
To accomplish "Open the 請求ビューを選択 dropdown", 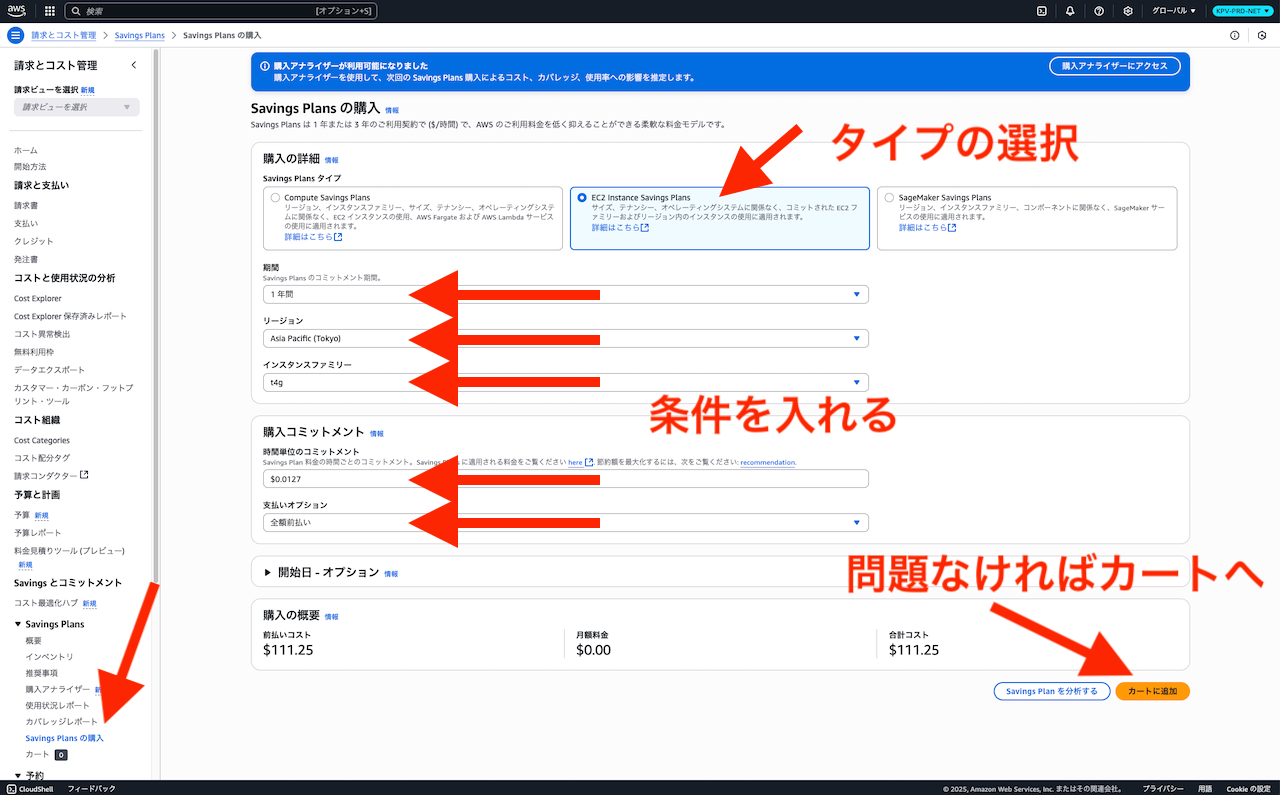I will [77, 107].
